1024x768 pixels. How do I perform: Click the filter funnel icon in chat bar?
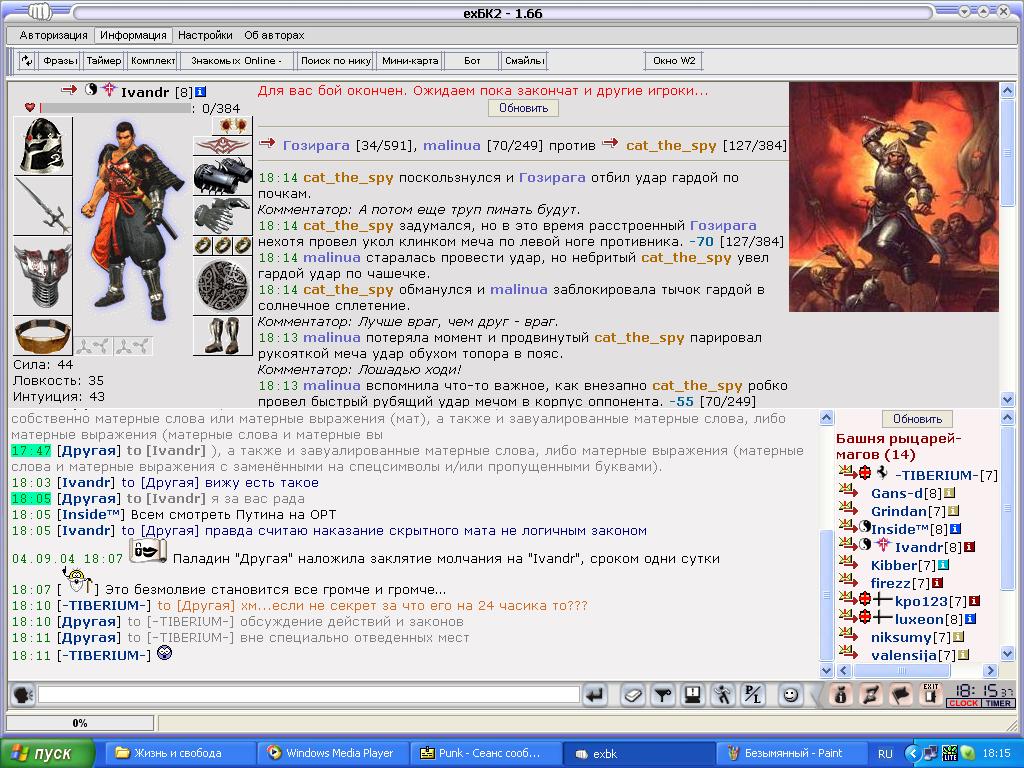pos(663,695)
